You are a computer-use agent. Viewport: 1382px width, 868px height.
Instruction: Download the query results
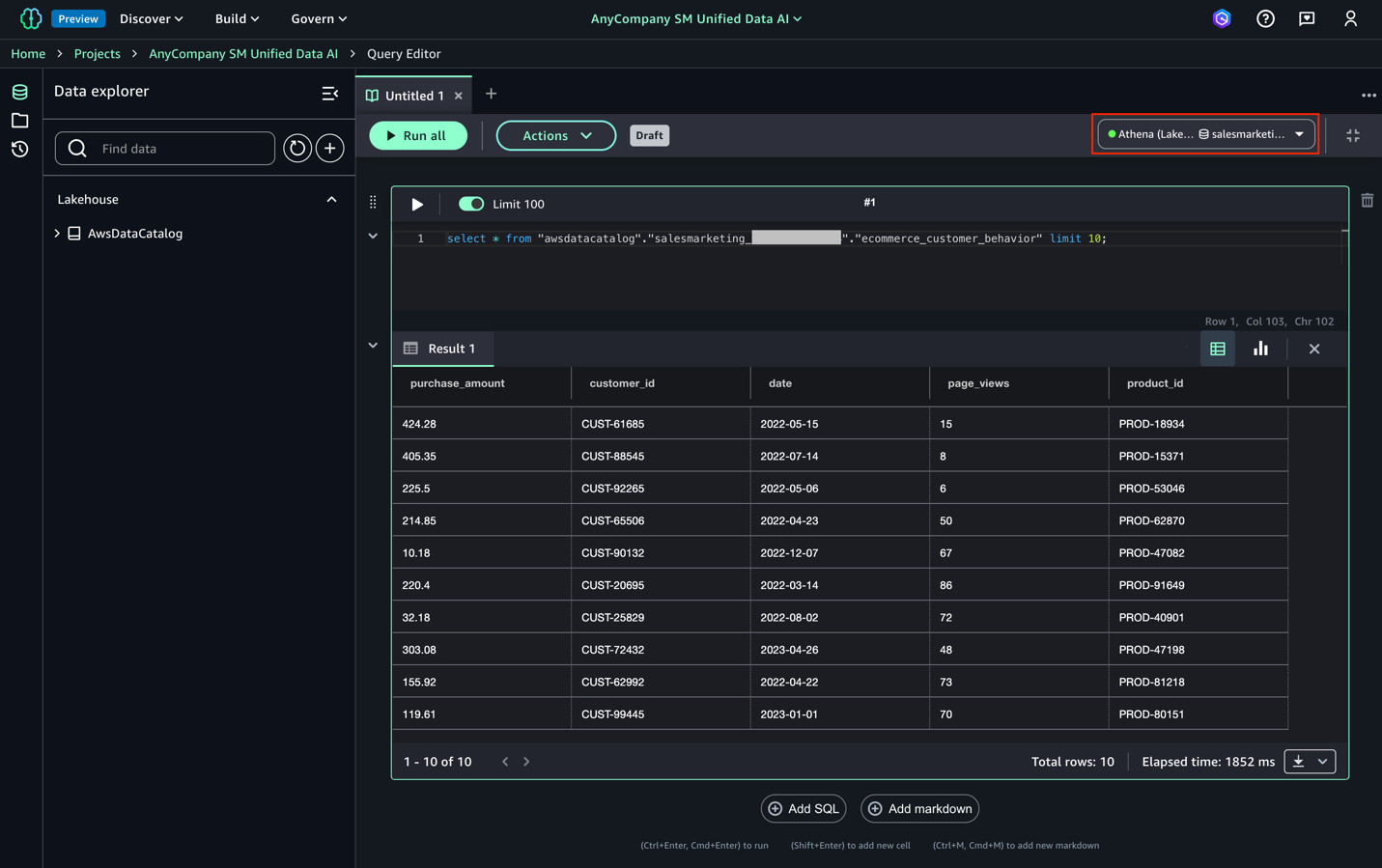[x=1299, y=762]
